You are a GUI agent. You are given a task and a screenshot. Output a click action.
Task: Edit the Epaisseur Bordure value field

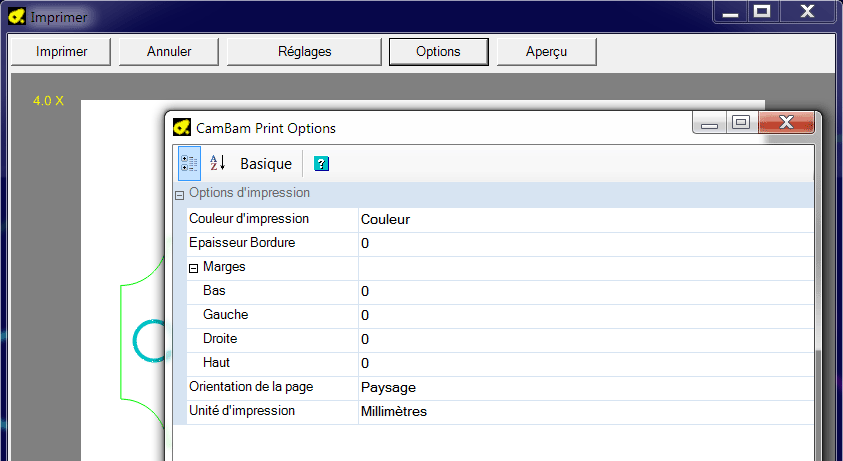point(586,244)
